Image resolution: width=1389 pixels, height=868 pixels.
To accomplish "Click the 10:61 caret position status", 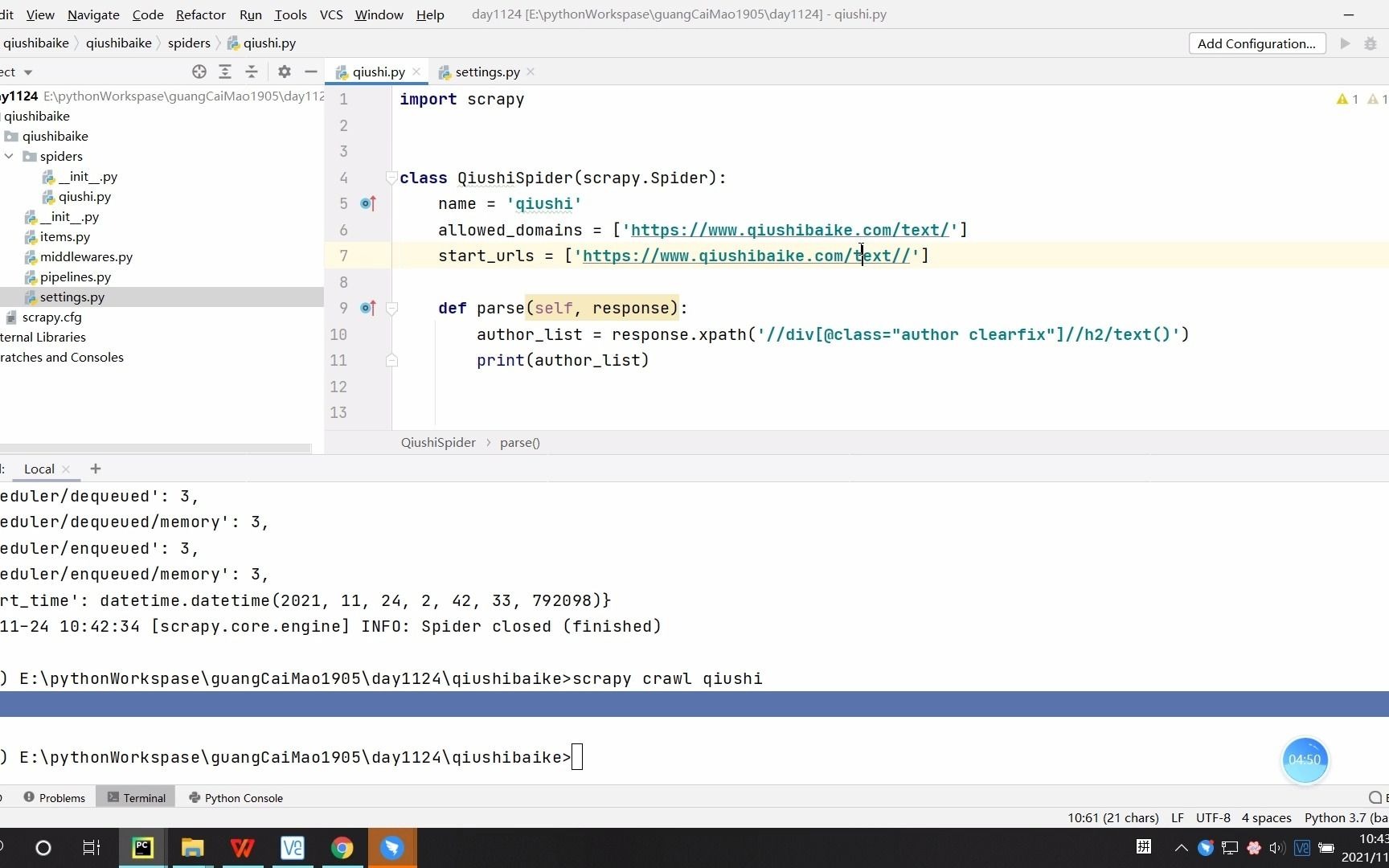I will (x=1112, y=817).
